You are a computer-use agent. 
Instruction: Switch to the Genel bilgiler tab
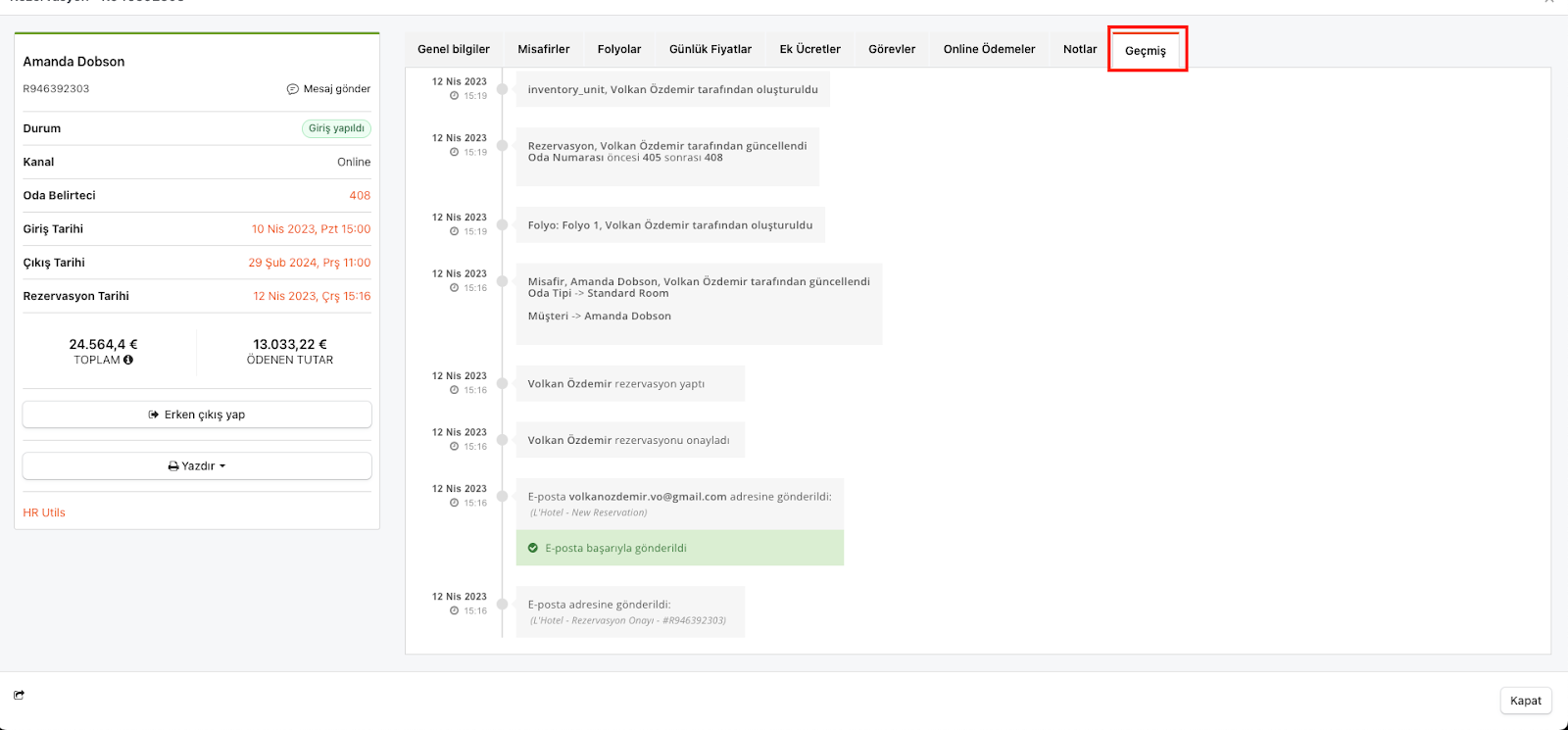click(454, 49)
